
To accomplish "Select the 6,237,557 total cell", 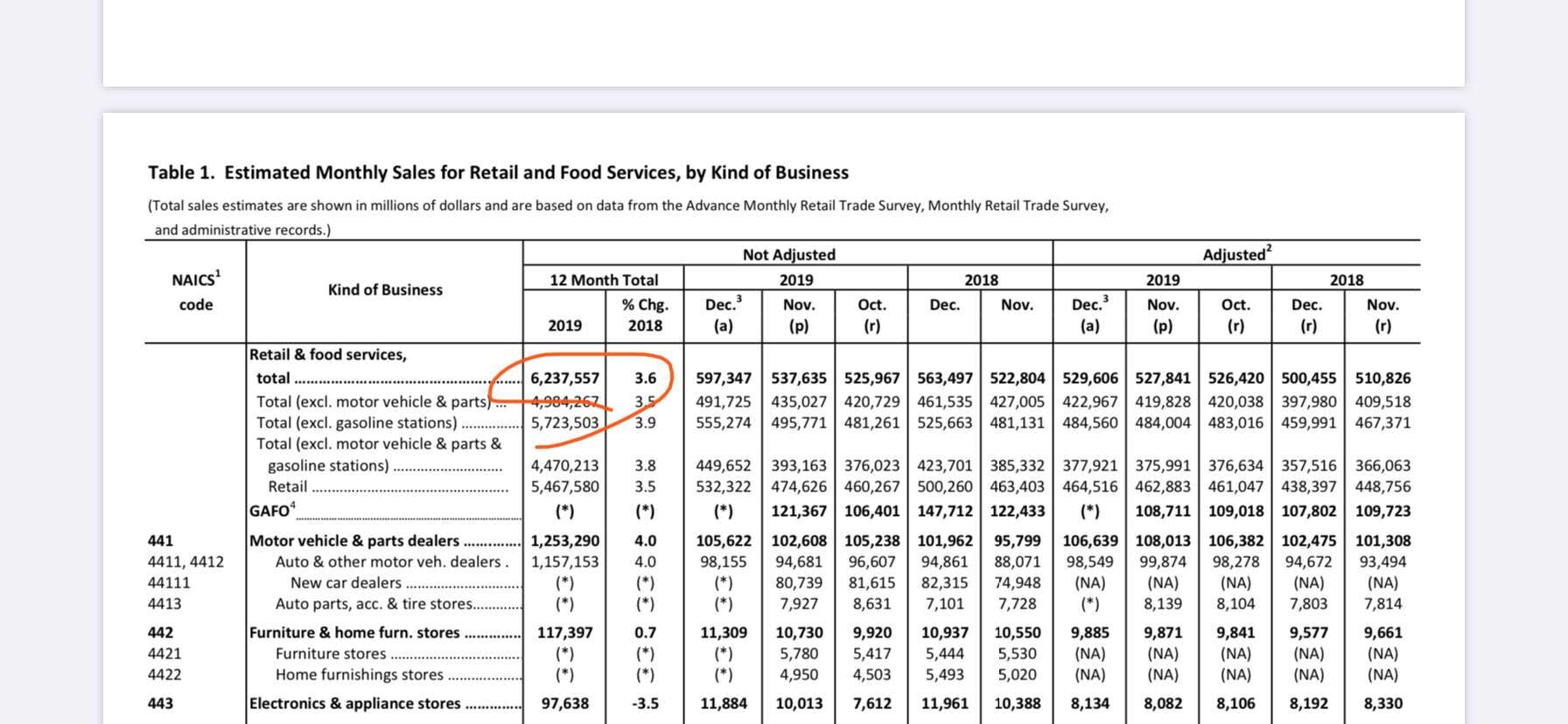I will point(565,378).
